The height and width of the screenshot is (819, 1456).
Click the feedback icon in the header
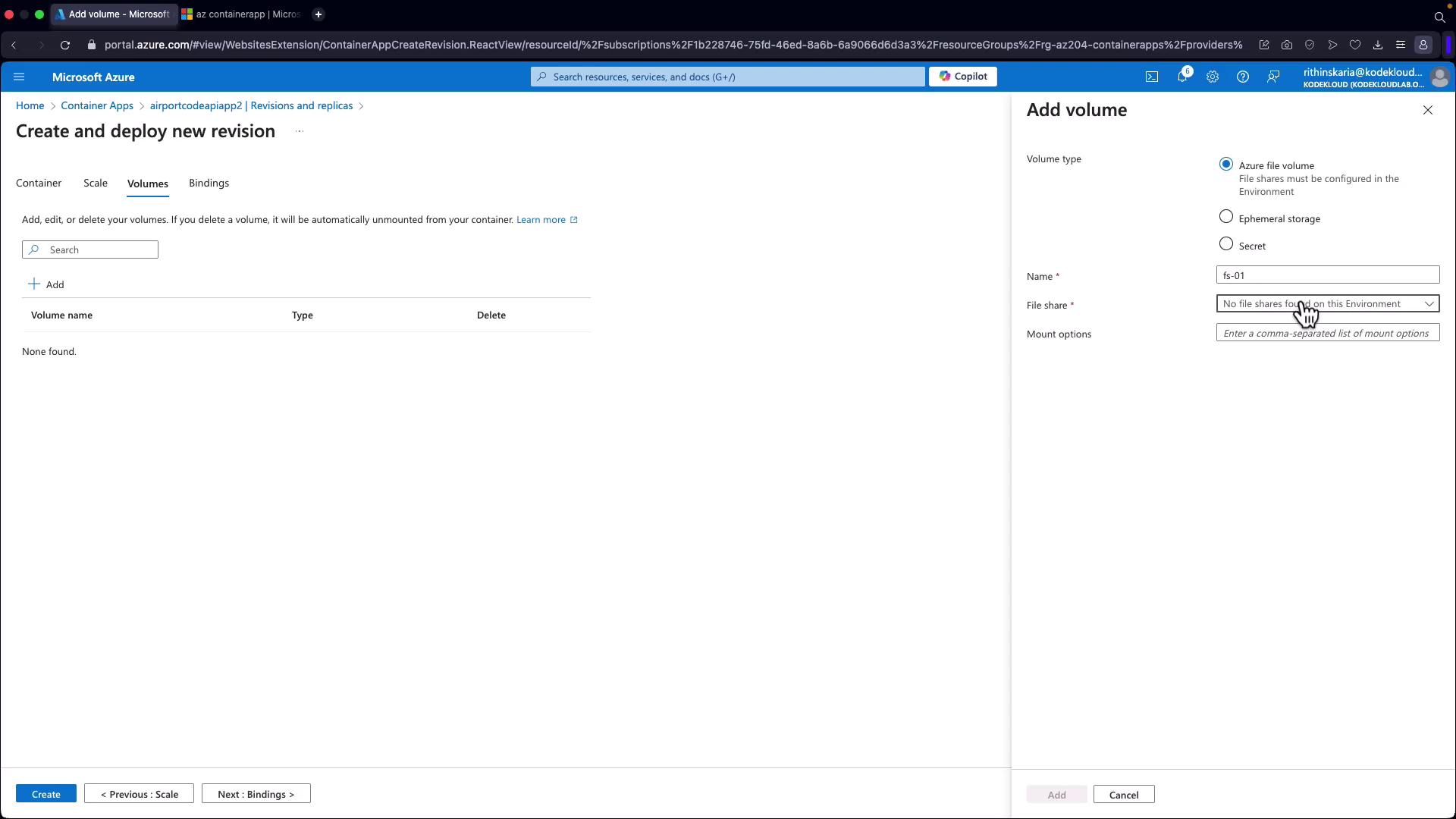tap(1273, 77)
